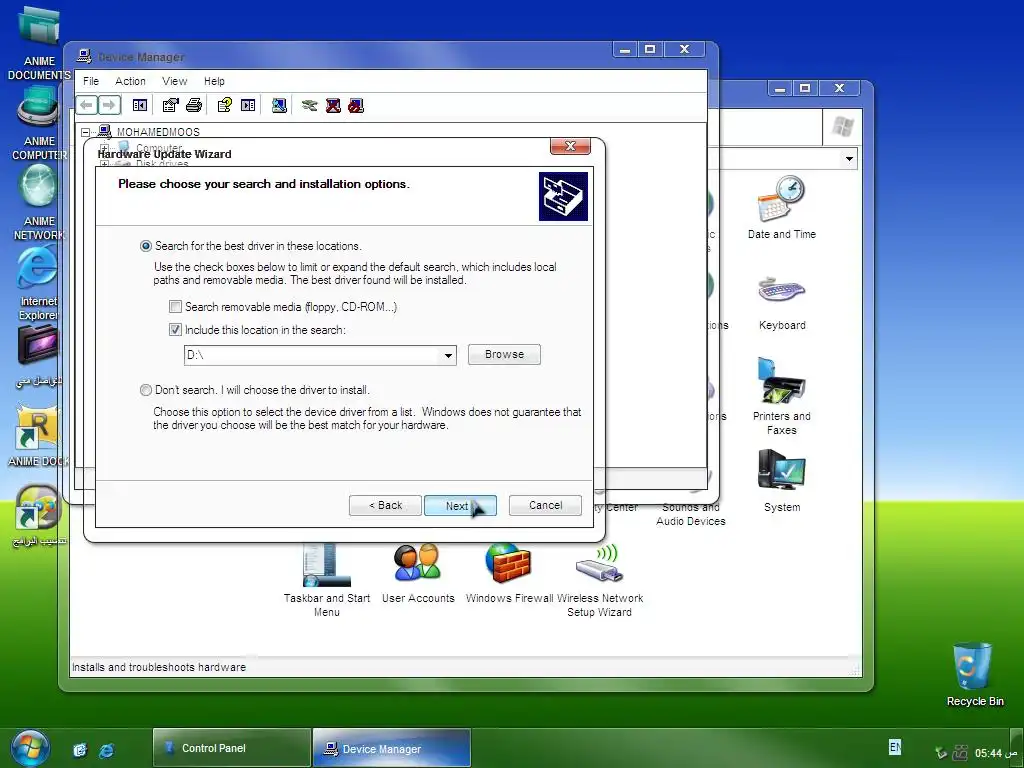1024x768 pixels.
Task: Open System in Control Panel
Action: [x=782, y=481]
